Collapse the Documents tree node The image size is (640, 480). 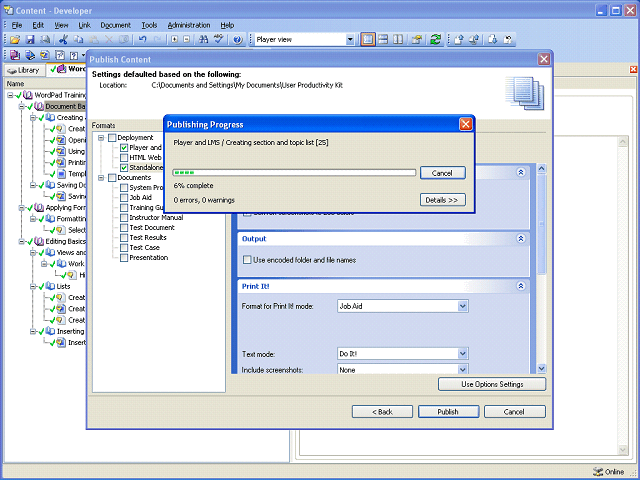(x=101, y=178)
